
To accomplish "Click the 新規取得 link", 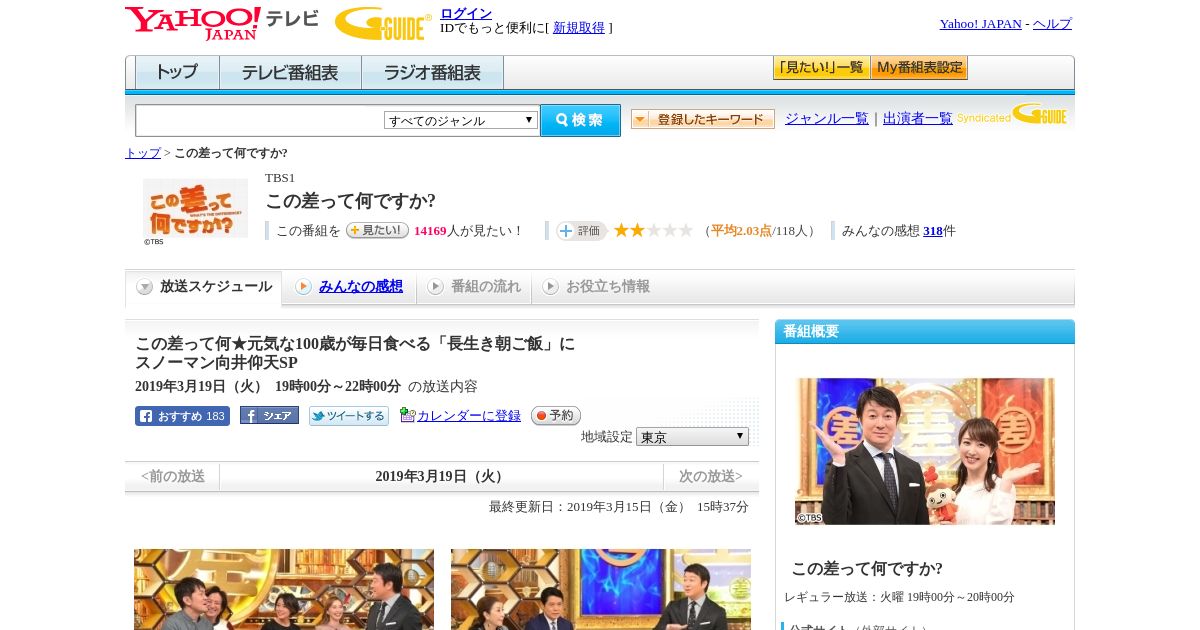I will click(x=579, y=28).
